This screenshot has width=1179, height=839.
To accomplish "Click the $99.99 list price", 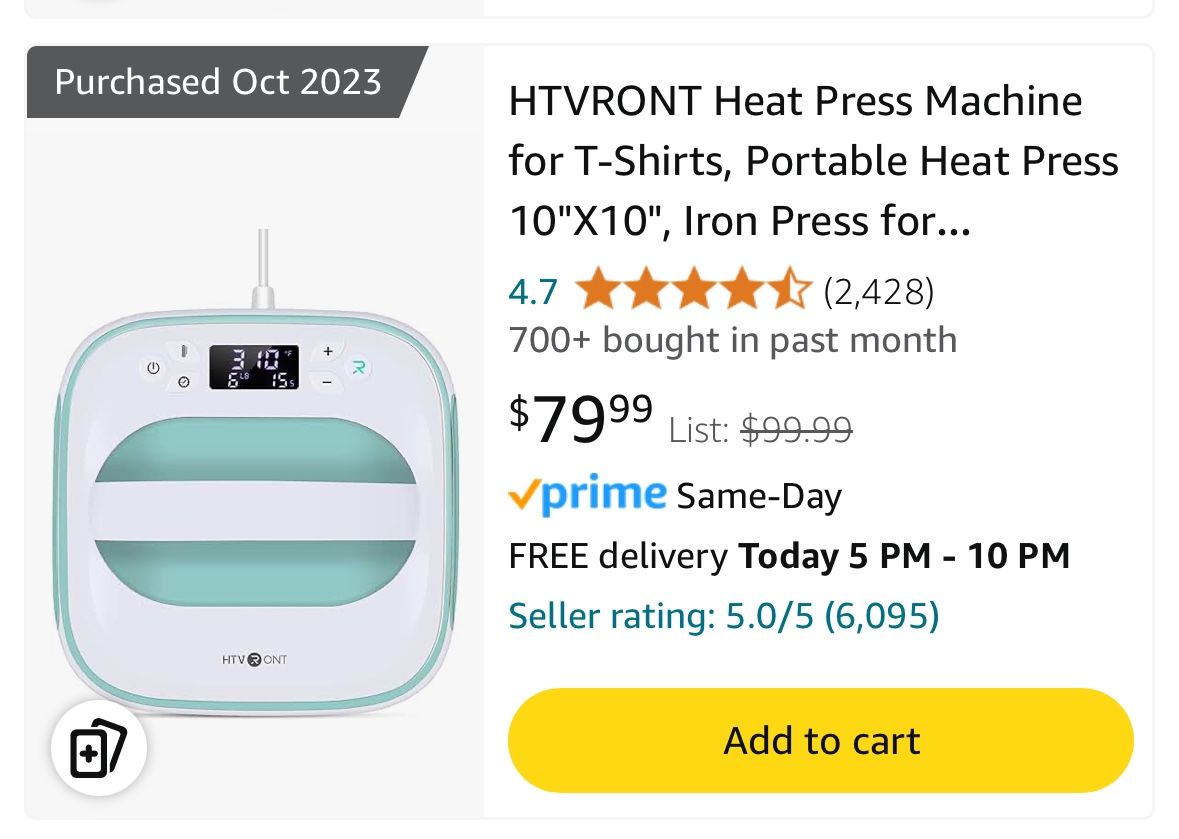I will coord(796,430).
